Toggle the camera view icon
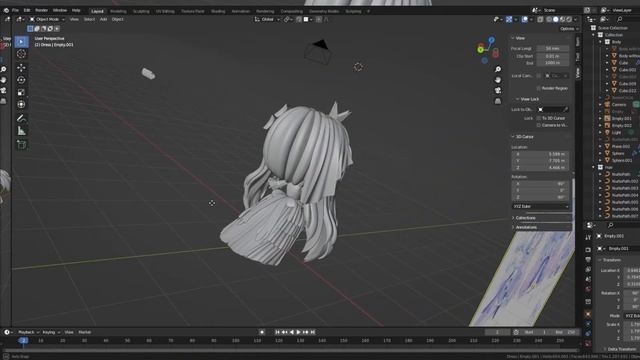640x360 pixels. click(498, 91)
